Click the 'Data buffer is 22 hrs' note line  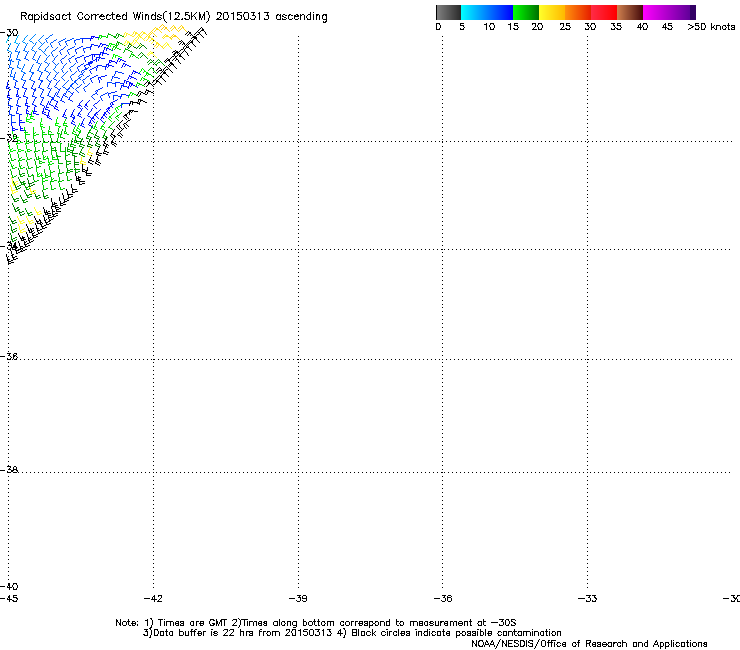[x=352, y=633]
